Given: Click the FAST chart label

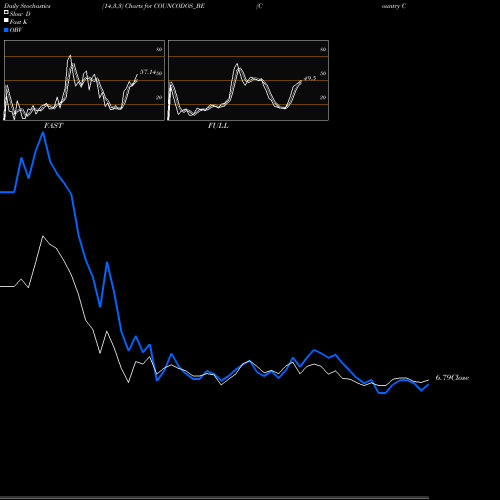Looking at the screenshot, I should coord(53,126).
